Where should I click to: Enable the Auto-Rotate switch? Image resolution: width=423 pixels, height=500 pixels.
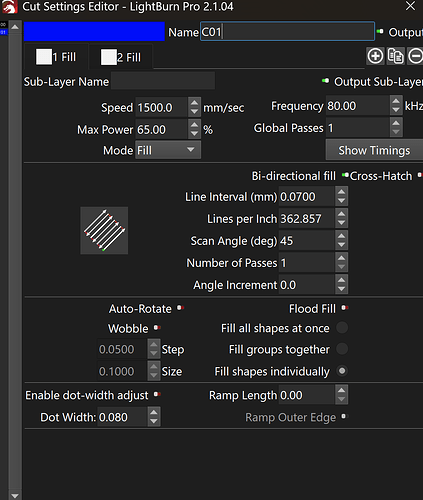tap(180, 308)
